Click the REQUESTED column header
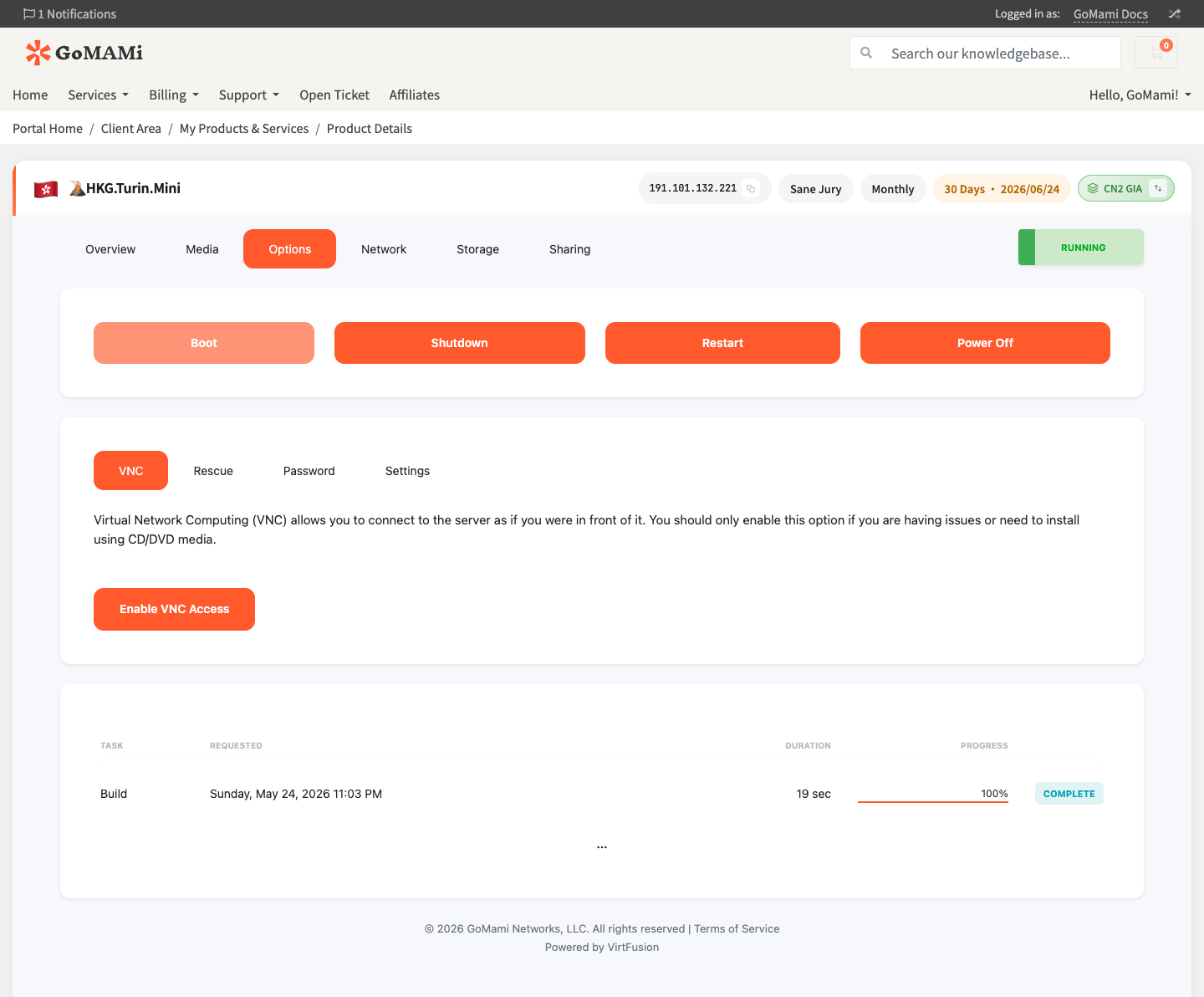Screen dimensions: 1204x997 [236, 745]
